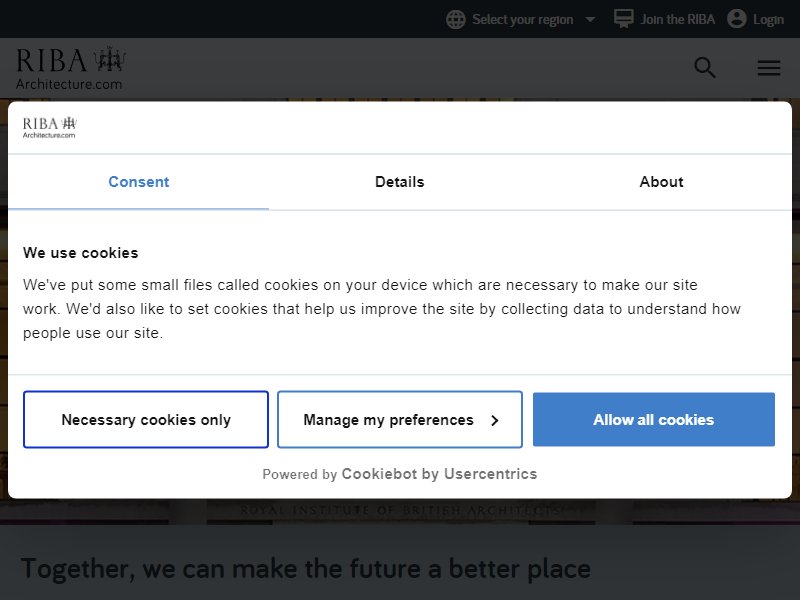Click 'Together, we can make the future' headline
Screen dimensions: 800x600
pyautogui.click(x=306, y=568)
